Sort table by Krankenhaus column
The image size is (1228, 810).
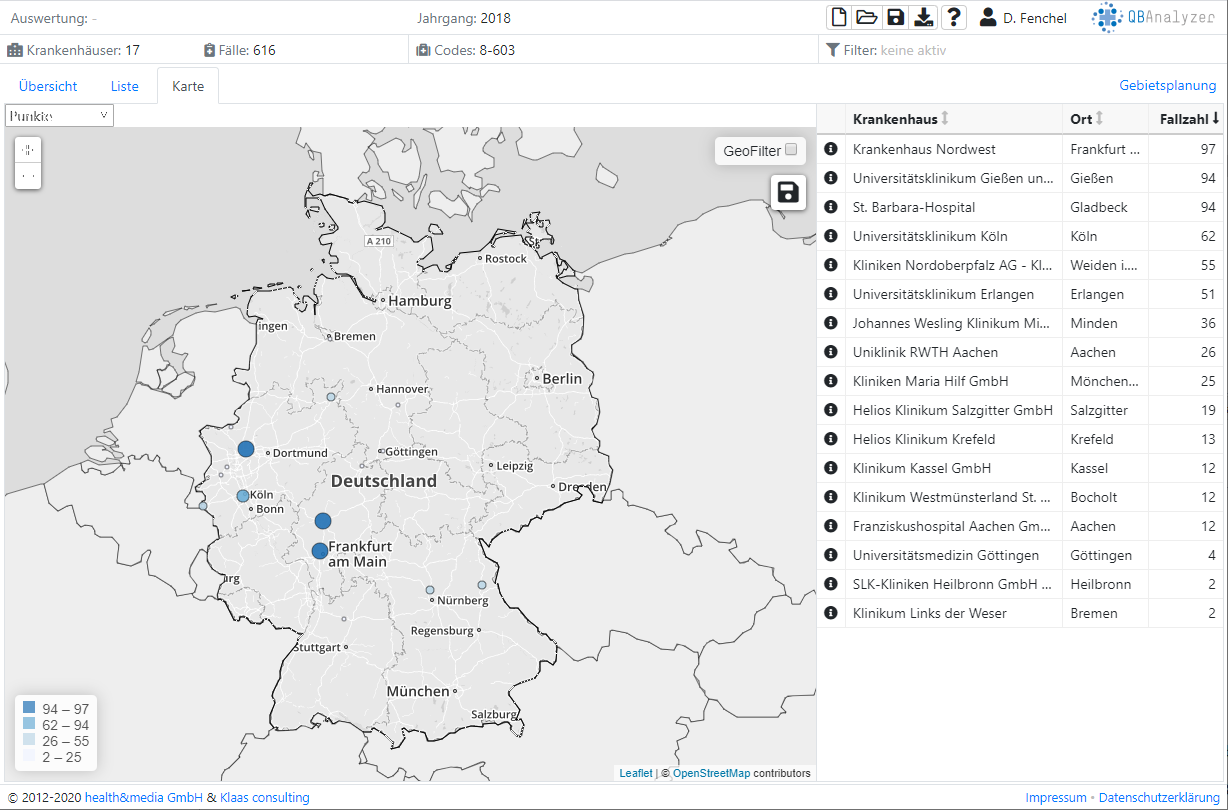point(954,119)
